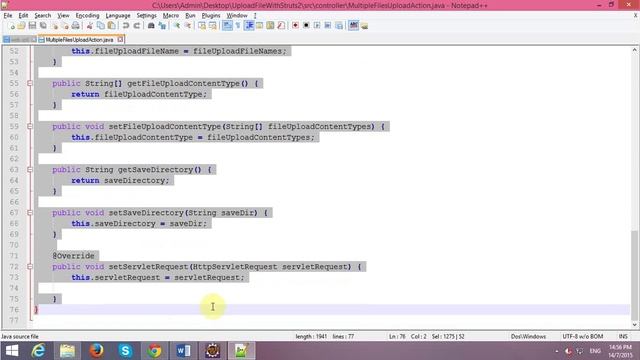Screen dimensions: 640x360
Task: Open Microsoft Word from the taskbar
Action: click(183, 351)
